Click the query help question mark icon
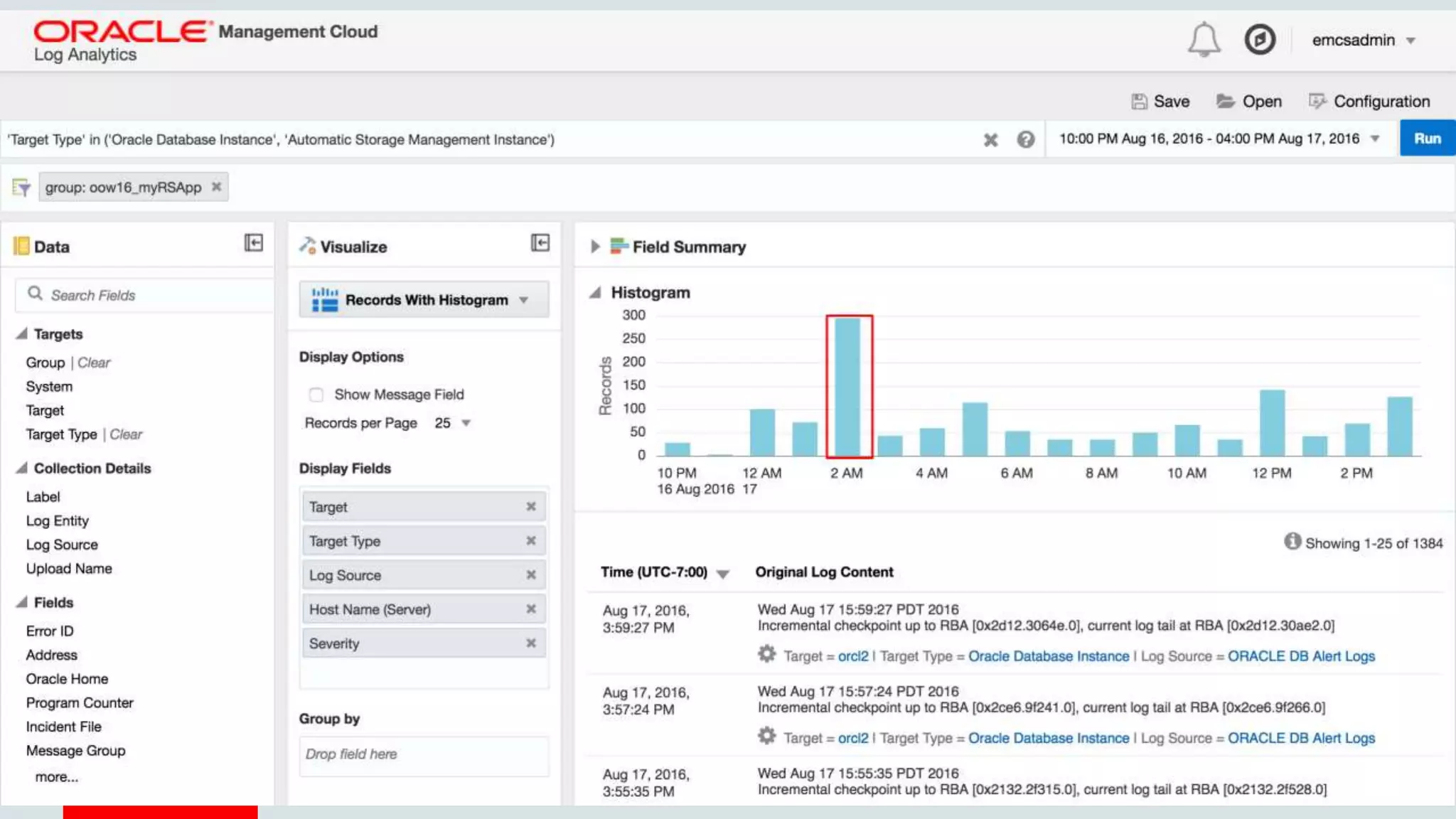Screen dimensions: 1456x819 pyautogui.click(x=1025, y=139)
